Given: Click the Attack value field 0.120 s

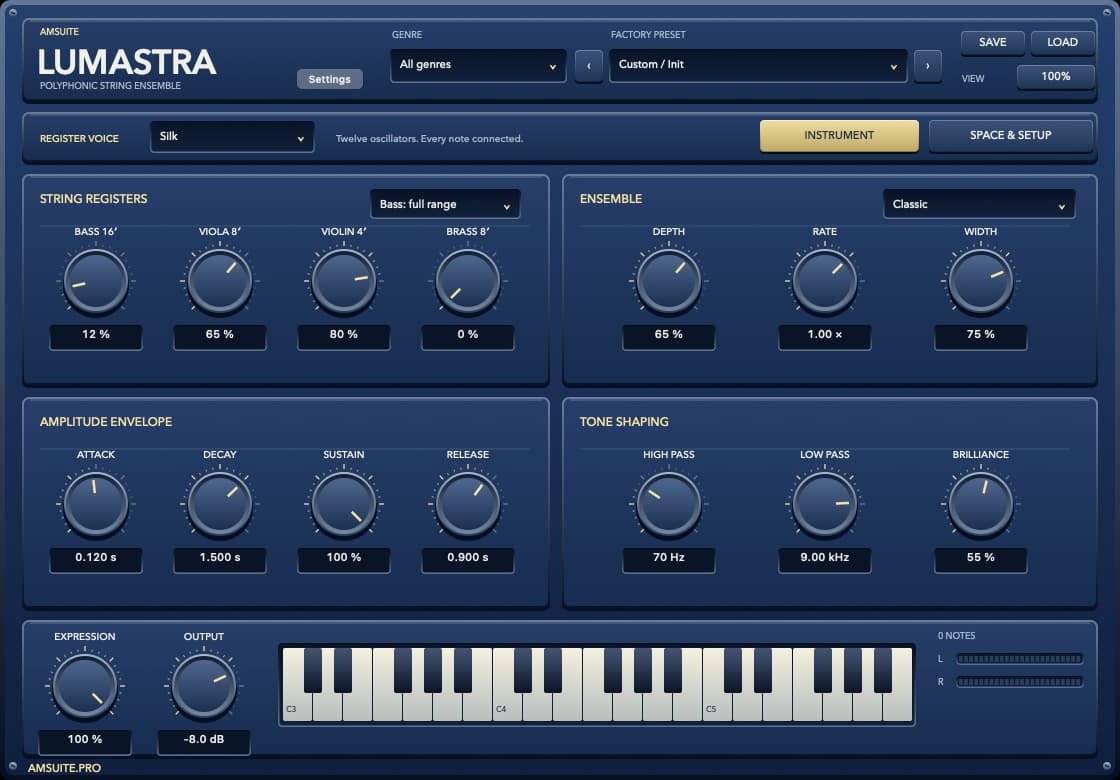Looking at the screenshot, I should (x=96, y=559).
